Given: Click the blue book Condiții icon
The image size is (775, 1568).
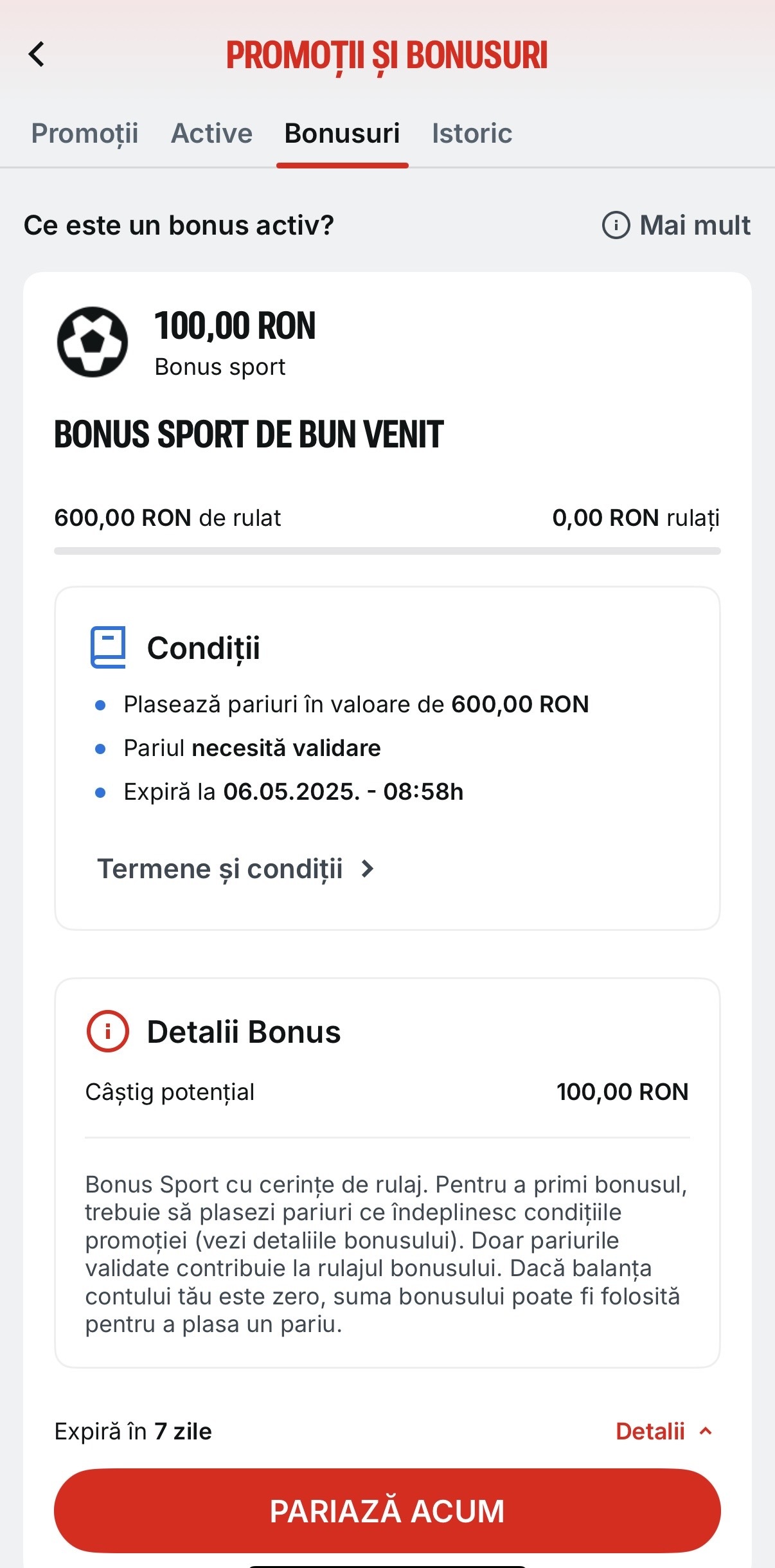Looking at the screenshot, I should tap(108, 647).
